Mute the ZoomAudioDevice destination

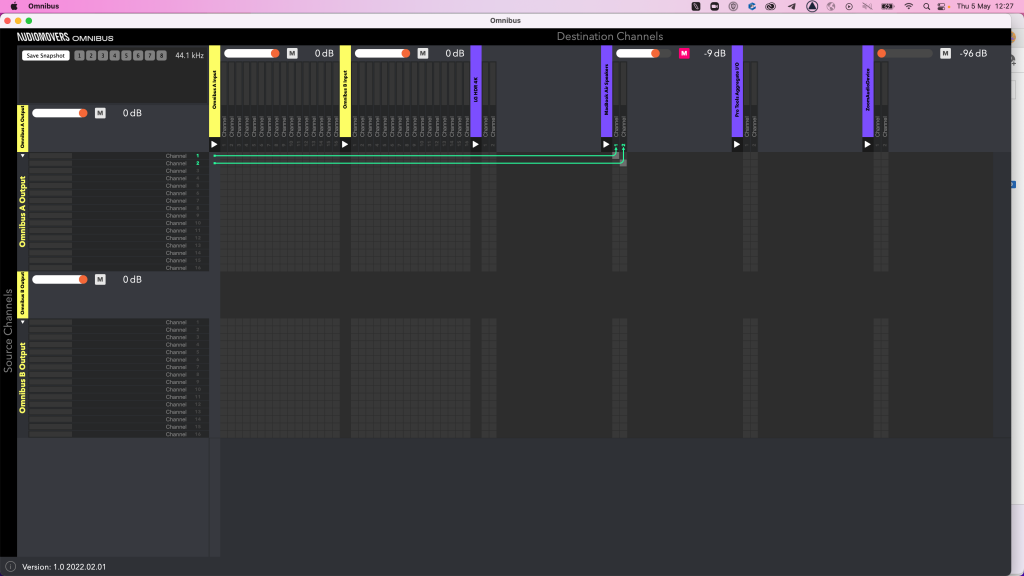(x=945, y=54)
